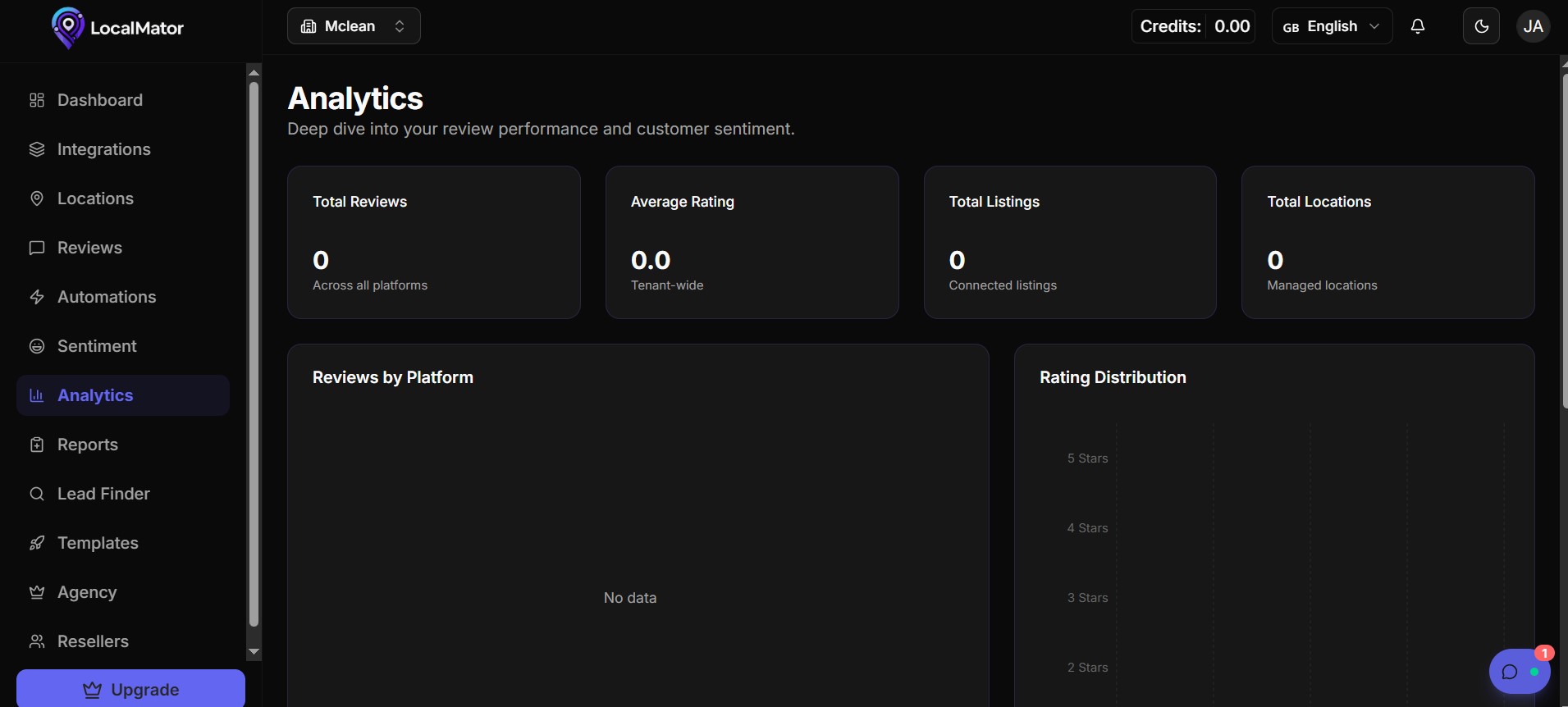Click the Total Reviews card

click(434, 242)
